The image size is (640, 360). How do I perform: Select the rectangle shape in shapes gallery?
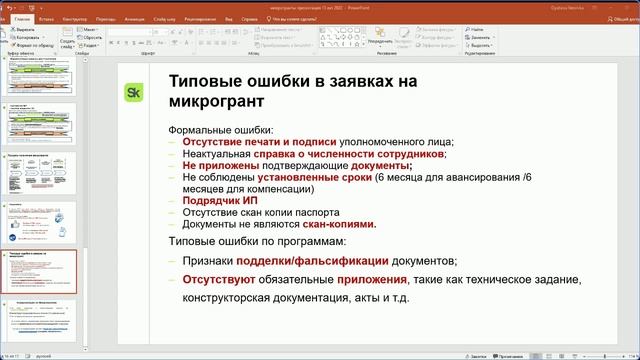(343, 31)
